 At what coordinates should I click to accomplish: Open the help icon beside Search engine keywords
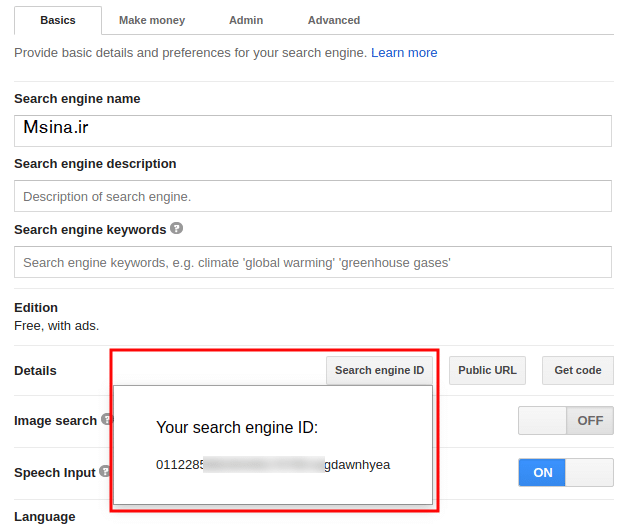pos(177,229)
